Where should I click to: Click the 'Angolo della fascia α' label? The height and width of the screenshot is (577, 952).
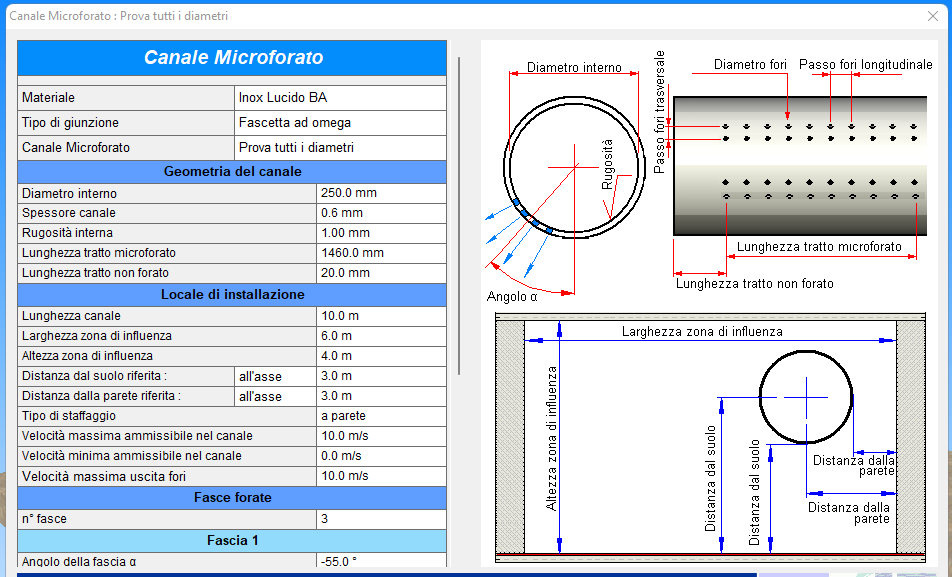[167, 561]
